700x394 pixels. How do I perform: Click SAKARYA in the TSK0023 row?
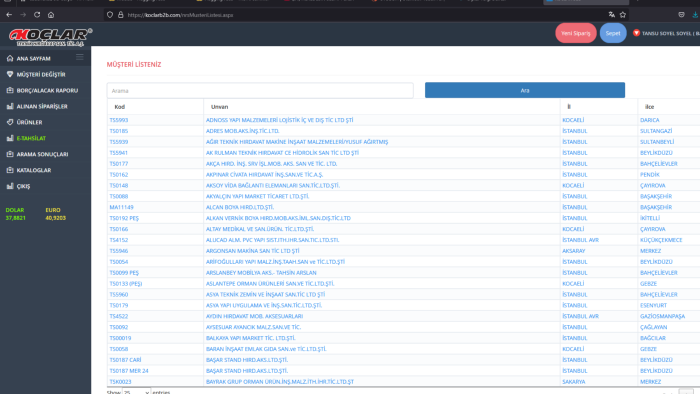(x=574, y=382)
